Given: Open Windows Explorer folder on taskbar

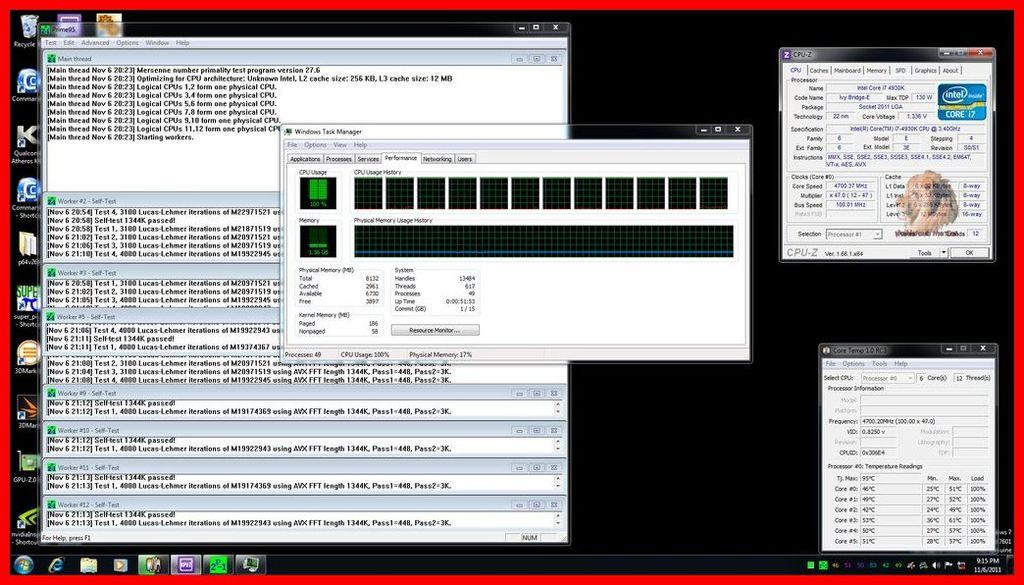Looking at the screenshot, I should click(88, 564).
